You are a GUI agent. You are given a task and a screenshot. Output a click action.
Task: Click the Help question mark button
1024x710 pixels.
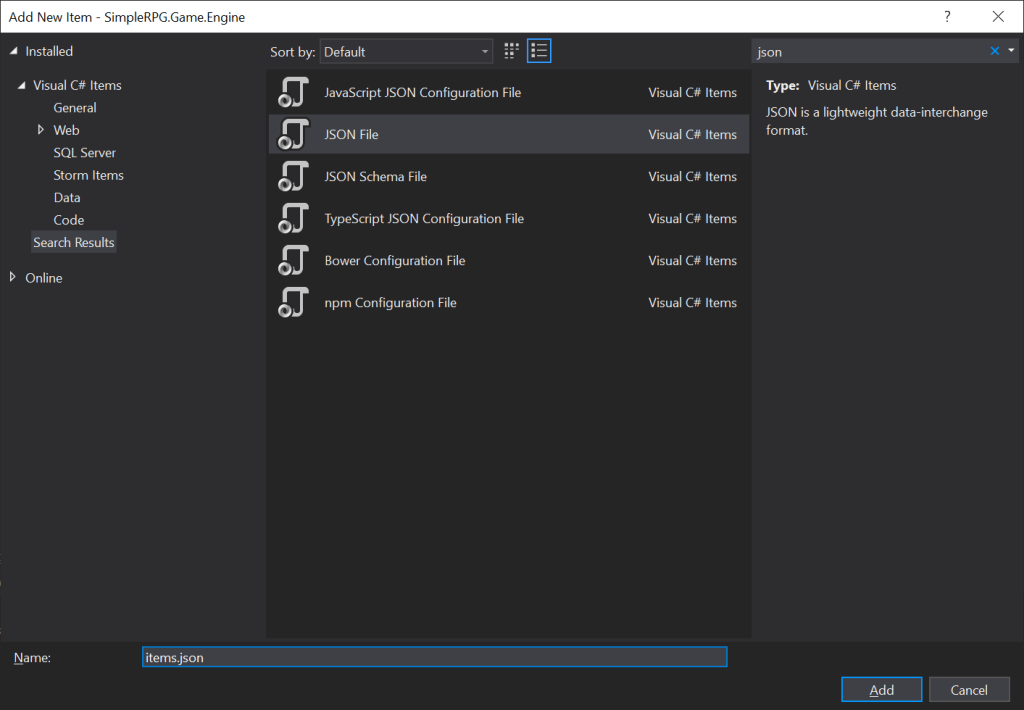point(946,16)
